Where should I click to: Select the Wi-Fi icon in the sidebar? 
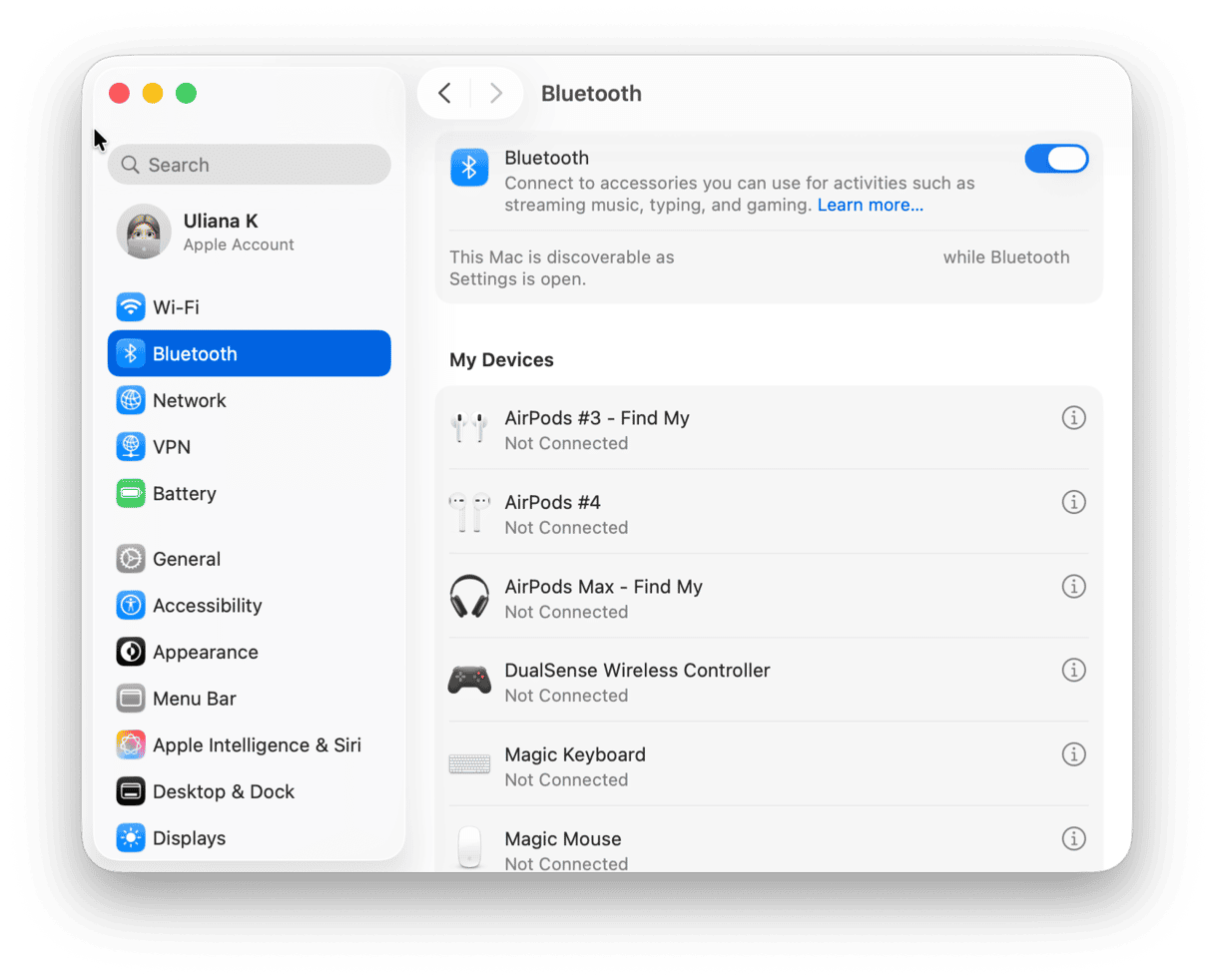coord(131,306)
